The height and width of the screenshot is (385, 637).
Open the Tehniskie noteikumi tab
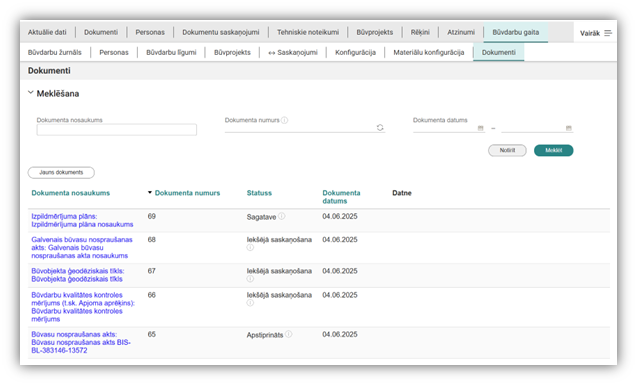pyautogui.click(x=308, y=32)
